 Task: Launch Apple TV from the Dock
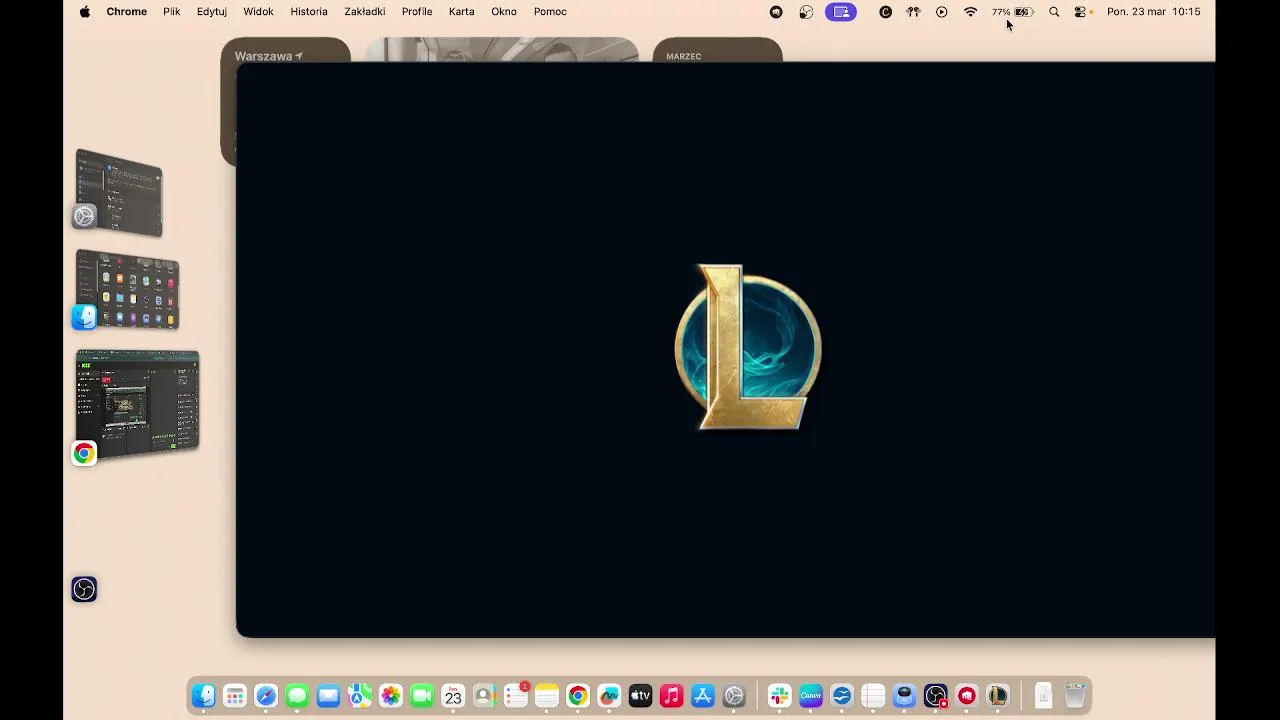(640, 696)
